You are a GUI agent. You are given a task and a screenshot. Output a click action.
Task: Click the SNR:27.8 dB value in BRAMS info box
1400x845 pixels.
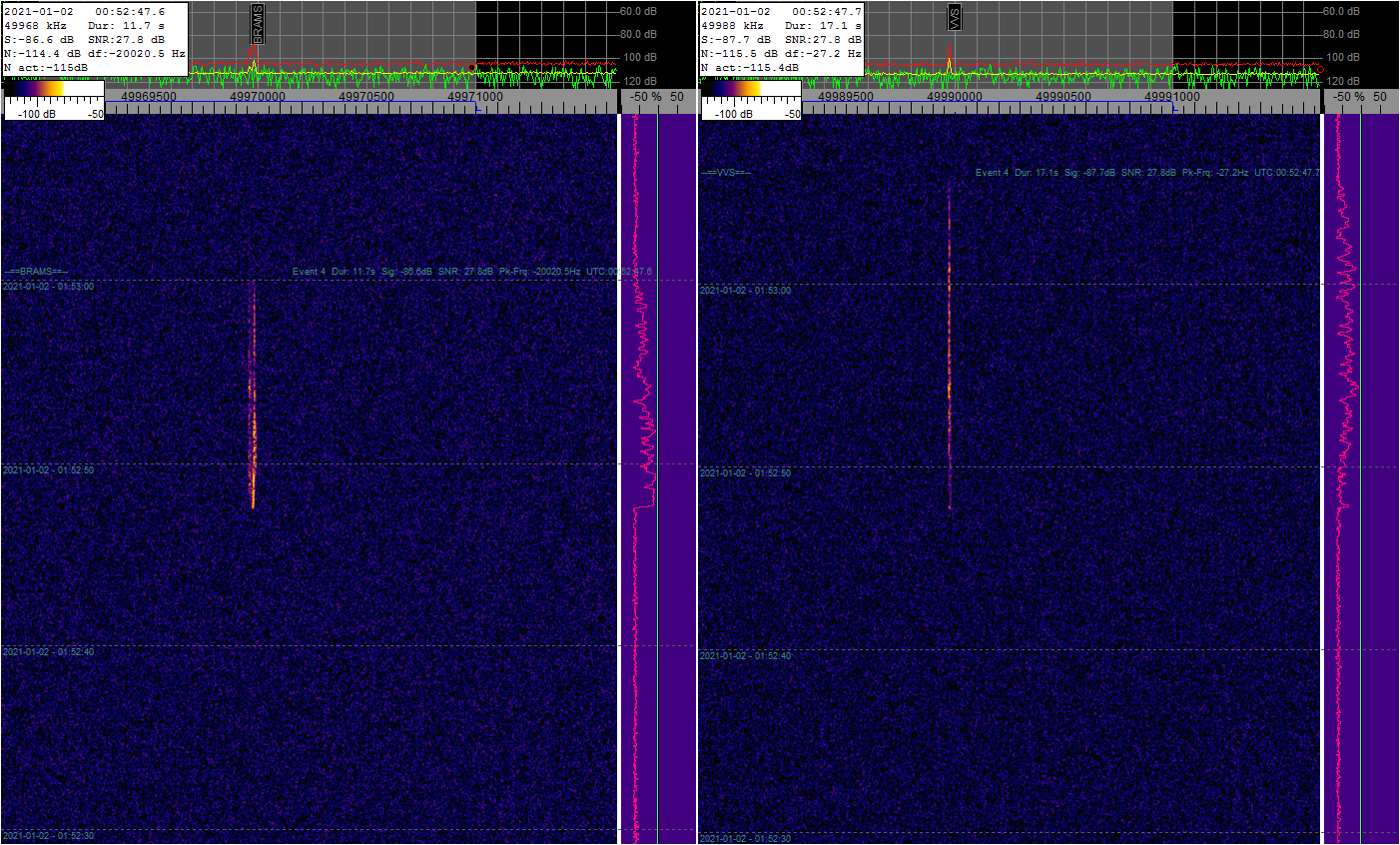click(127, 40)
